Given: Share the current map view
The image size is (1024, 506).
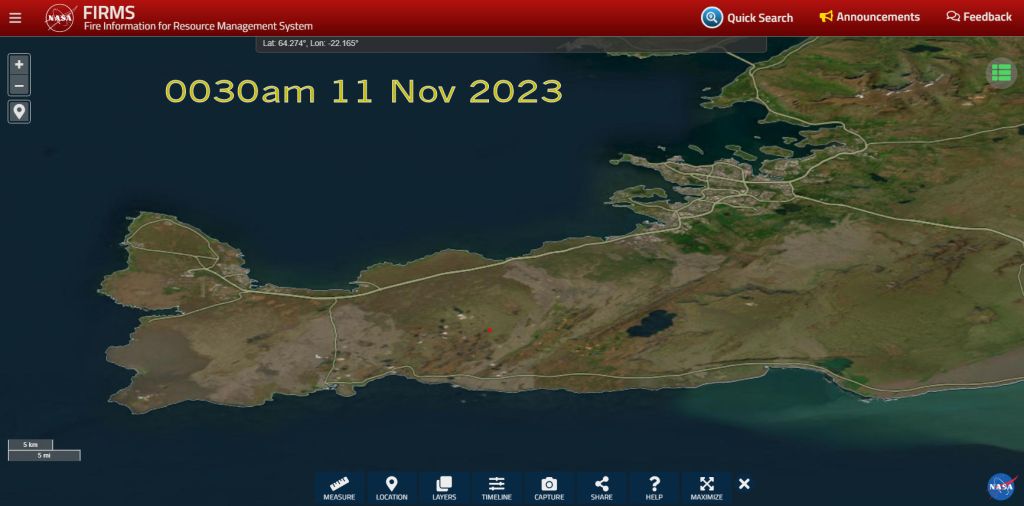Looking at the screenshot, I should pyautogui.click(x=601, y=488).
